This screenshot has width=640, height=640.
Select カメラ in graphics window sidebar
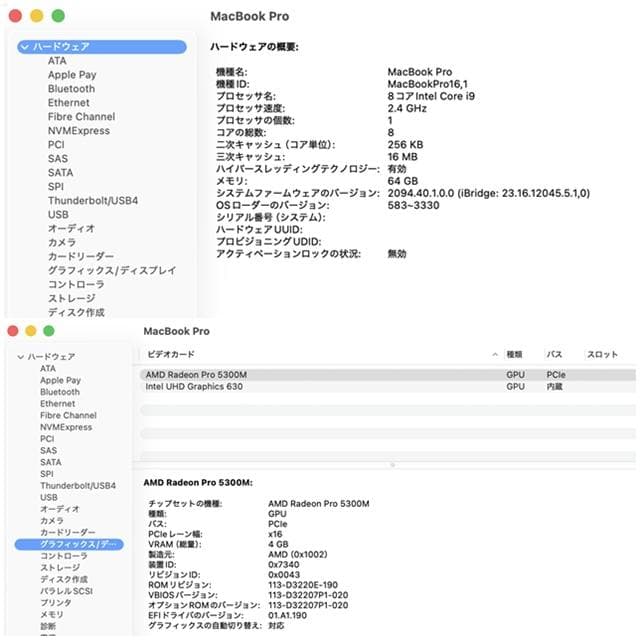pos(52,521)
